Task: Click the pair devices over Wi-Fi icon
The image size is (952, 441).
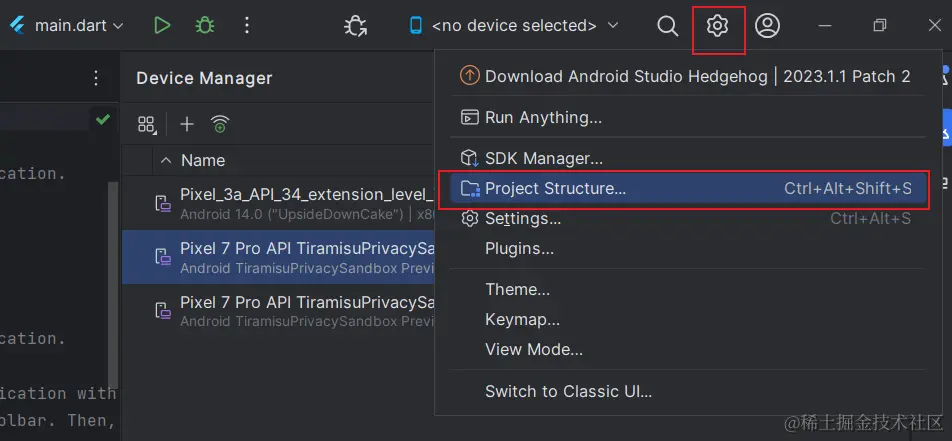Action: (220, 124)
